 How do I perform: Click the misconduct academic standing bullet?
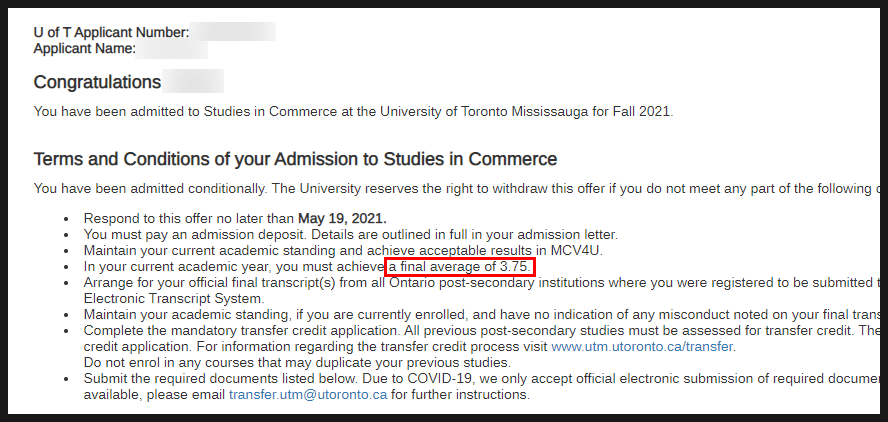tap(481, 314)
